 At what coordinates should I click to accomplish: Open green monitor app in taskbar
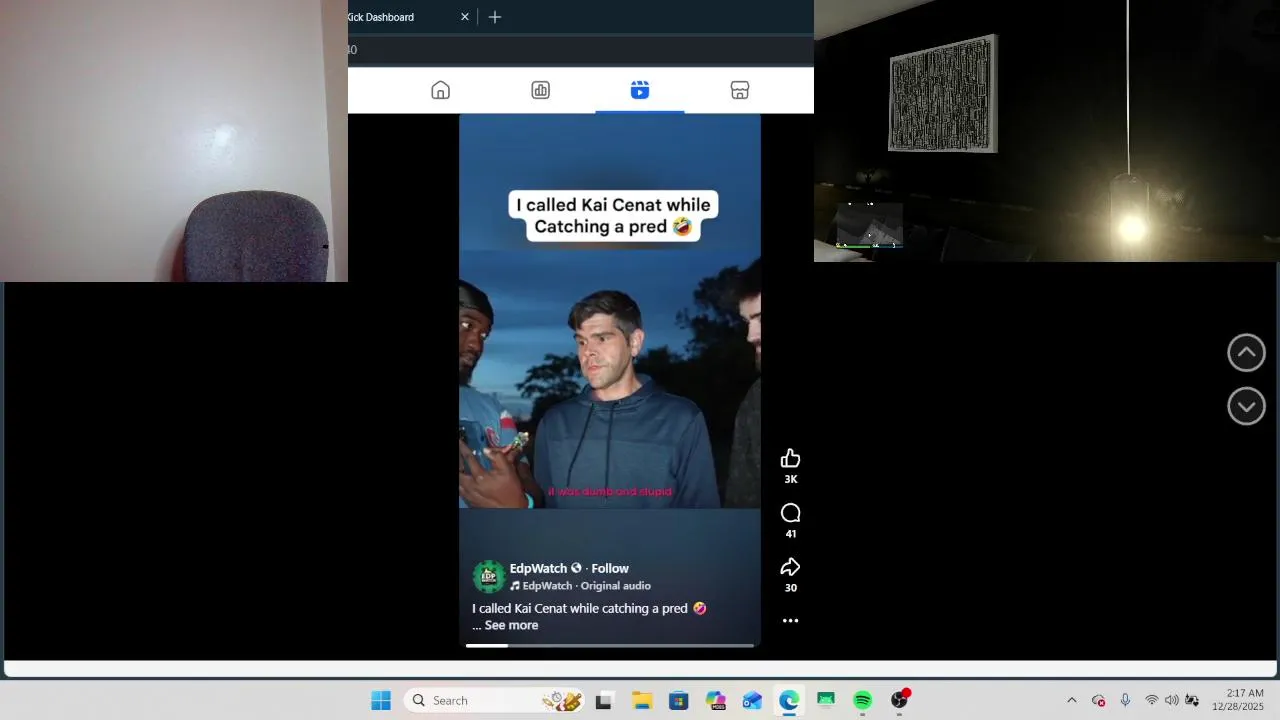point(826,701)
